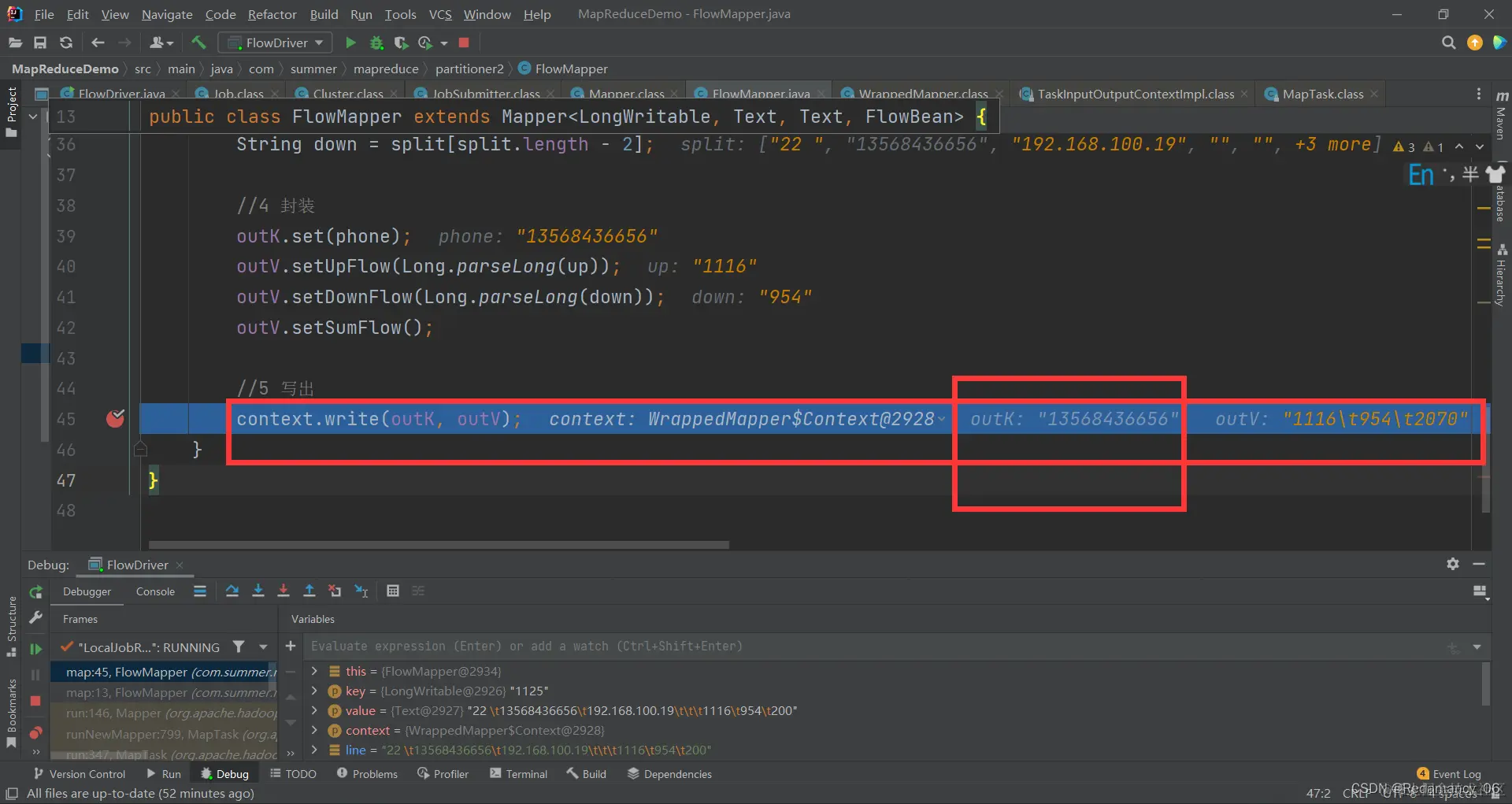Viewport: 1512px width, 804px height.
Task: Click the Save All toolbar icon
Action: 40,43
